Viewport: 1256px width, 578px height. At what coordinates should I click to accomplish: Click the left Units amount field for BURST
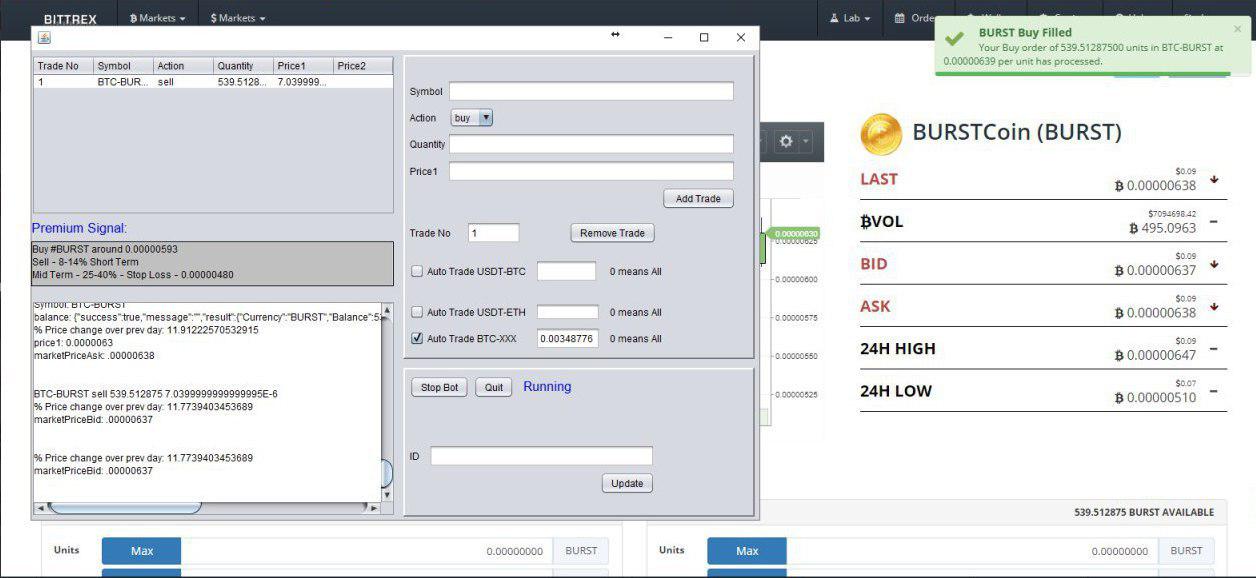coord(367,551)
